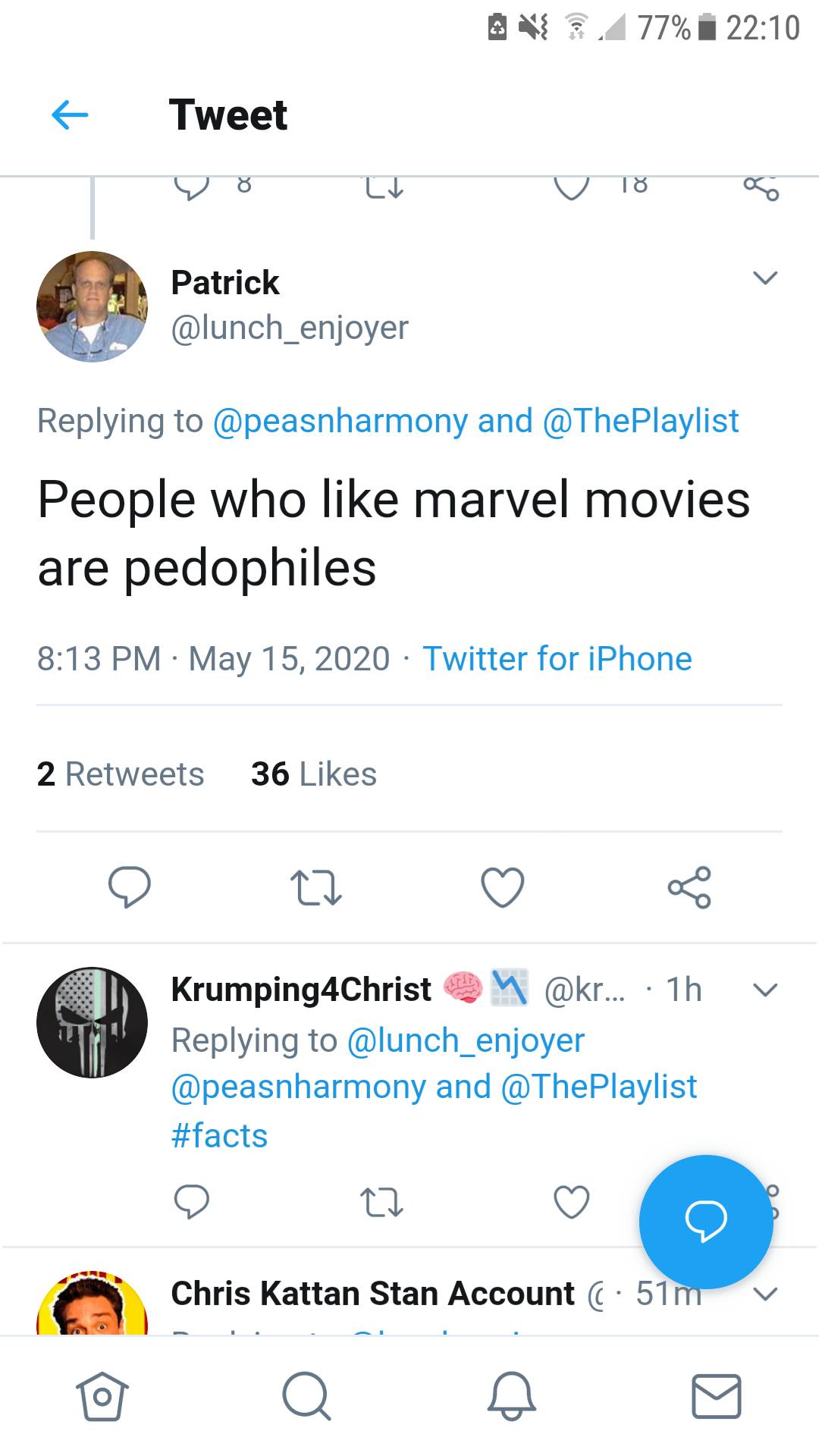Viewport: 819px width, 1456px height.
Task: Open the #facts hashtag
Action: tap(219, 1135)
